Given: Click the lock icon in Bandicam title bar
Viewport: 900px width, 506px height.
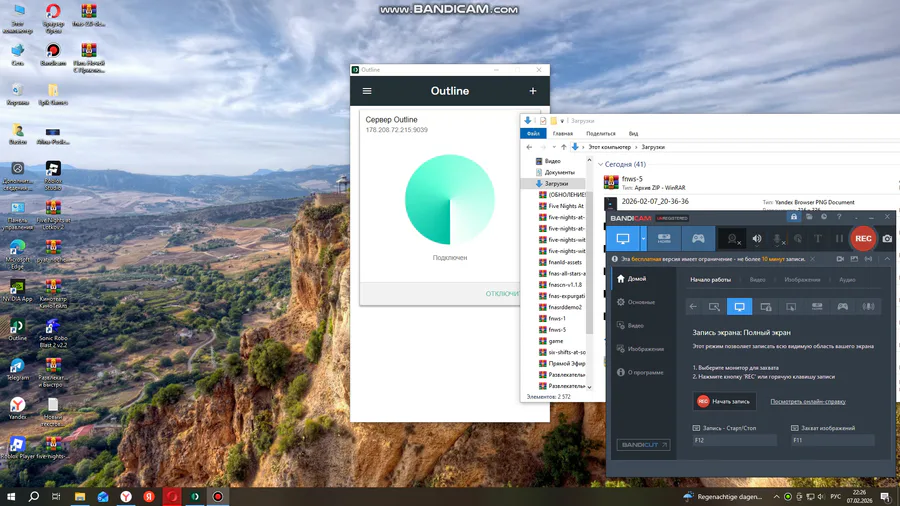Looking at the screenshot, I should pos(794,217).
